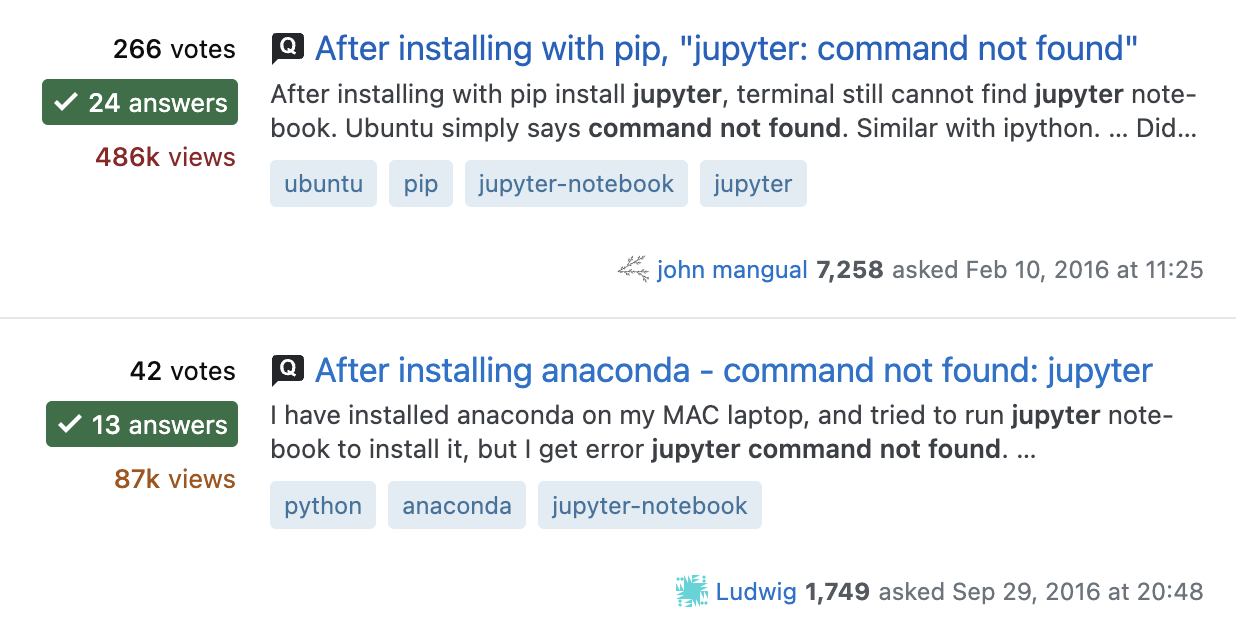Click the jupyter-notebook tag on the second question
1240x628 pixels.
649,505
